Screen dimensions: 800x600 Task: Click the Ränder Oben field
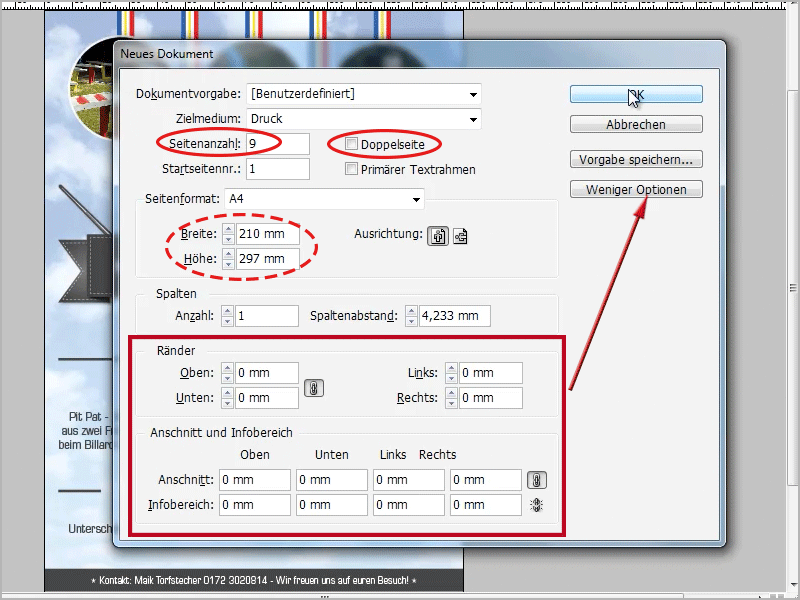[x=267, y=373]
